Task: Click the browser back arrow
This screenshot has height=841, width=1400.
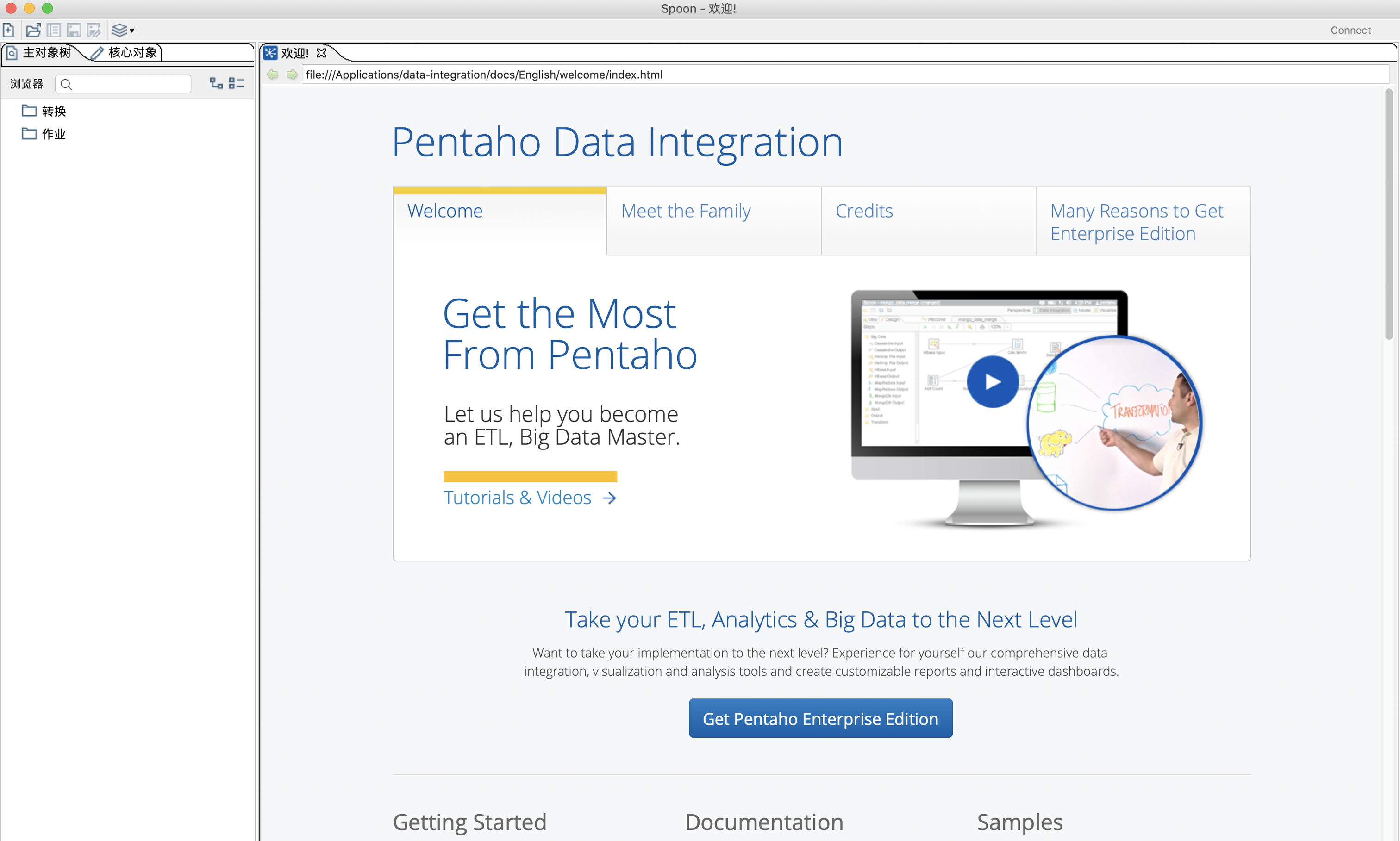Action: click(x=273, y=74)
